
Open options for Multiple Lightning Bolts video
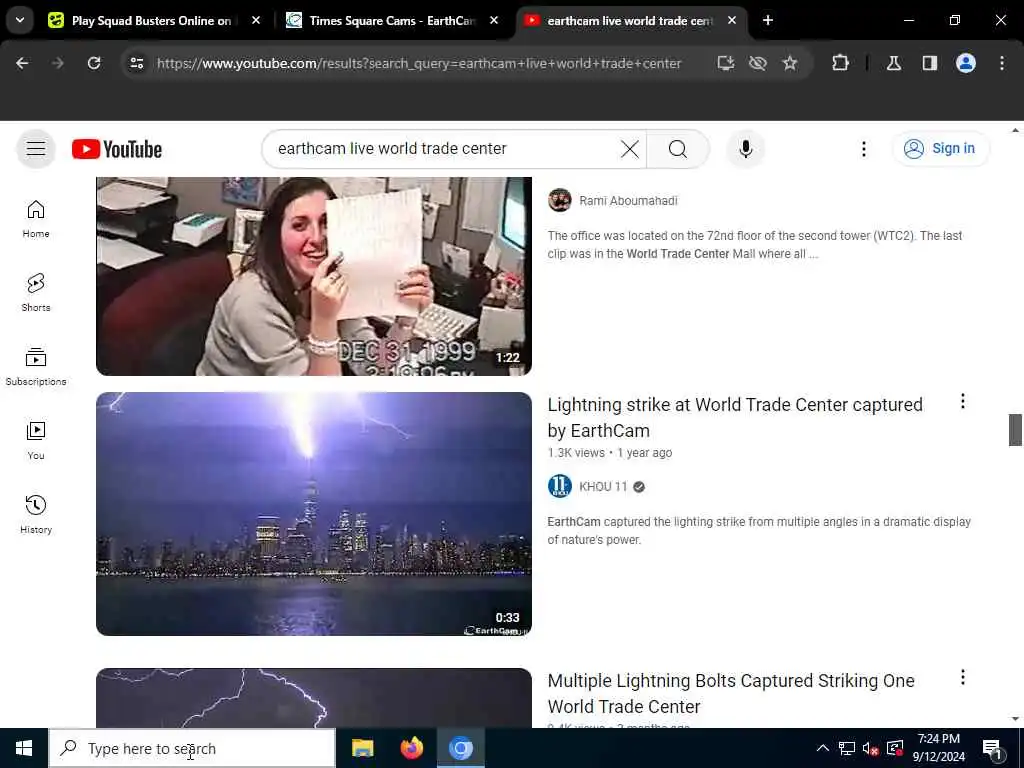962,677
